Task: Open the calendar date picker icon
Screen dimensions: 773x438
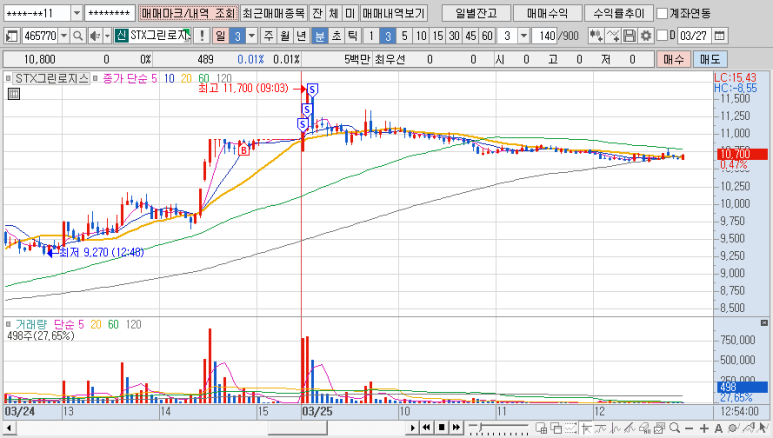Action: pos(719,36)
